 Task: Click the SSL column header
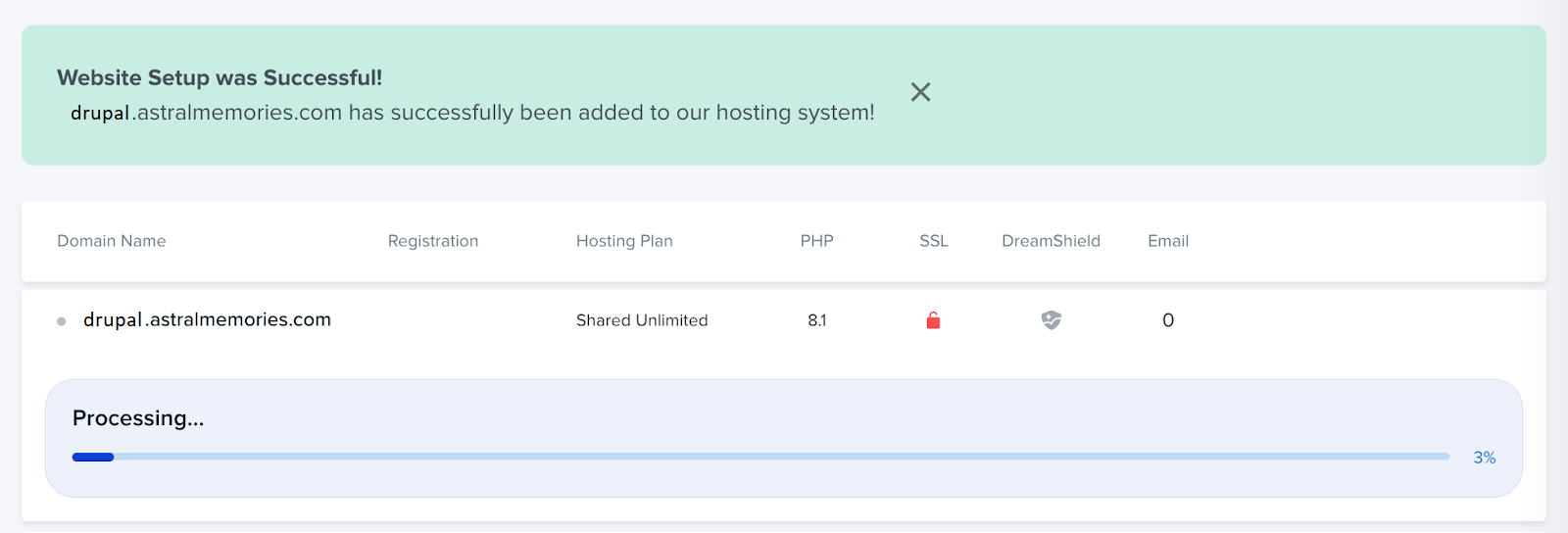click(933, 241)
